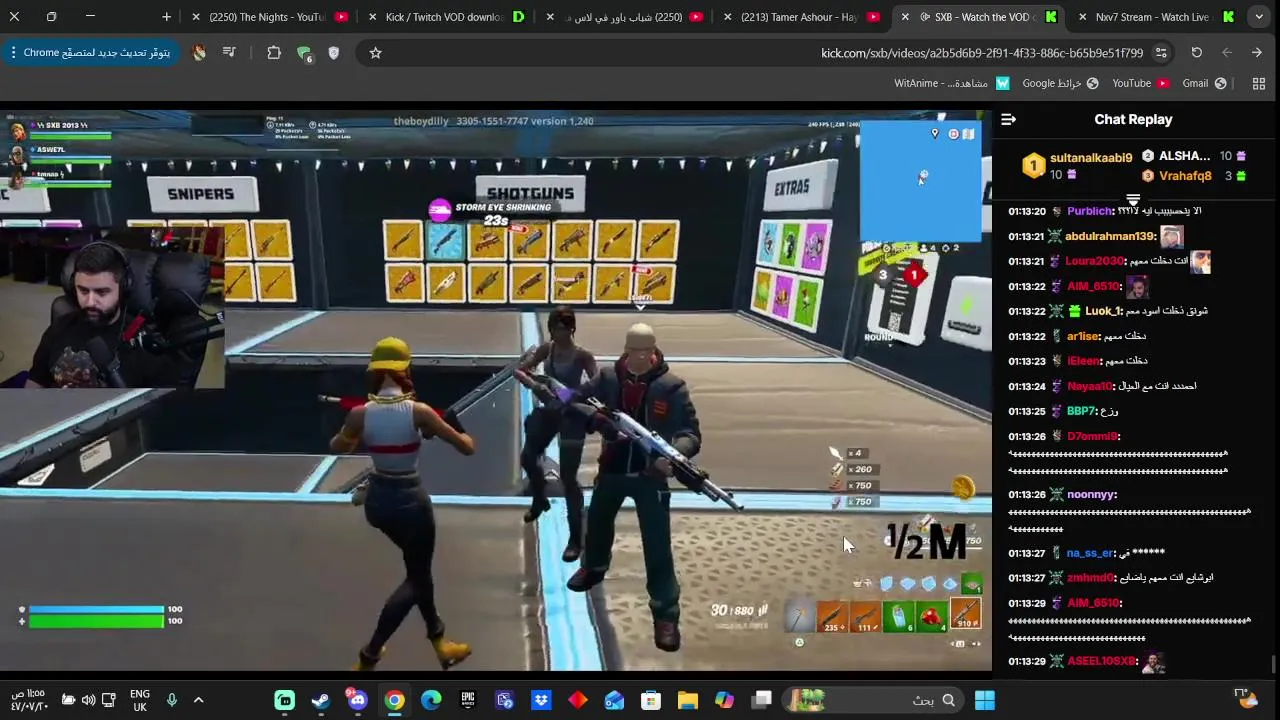
Task: Switch to Kick / Twitch VOD downloader tab
Action: coord(446,17)
